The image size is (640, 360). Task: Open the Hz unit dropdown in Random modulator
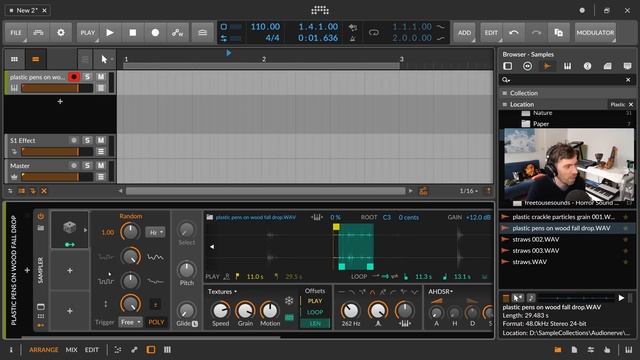[155, 232]
